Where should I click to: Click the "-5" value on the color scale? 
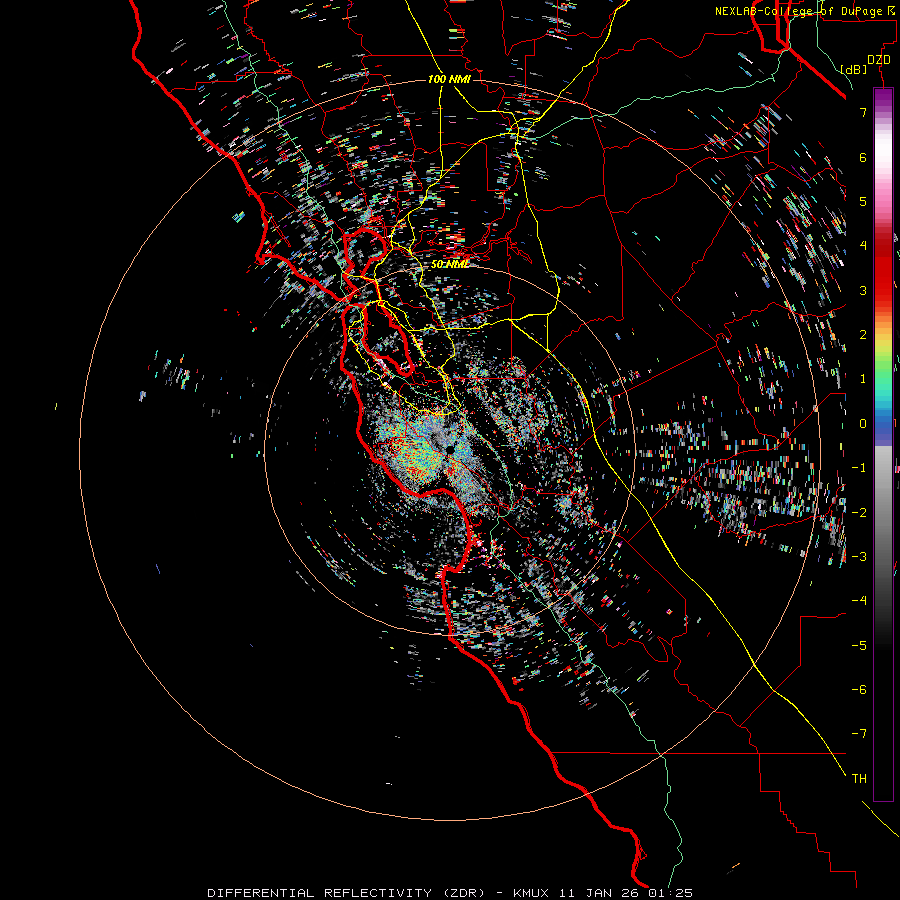click(859, 646)
